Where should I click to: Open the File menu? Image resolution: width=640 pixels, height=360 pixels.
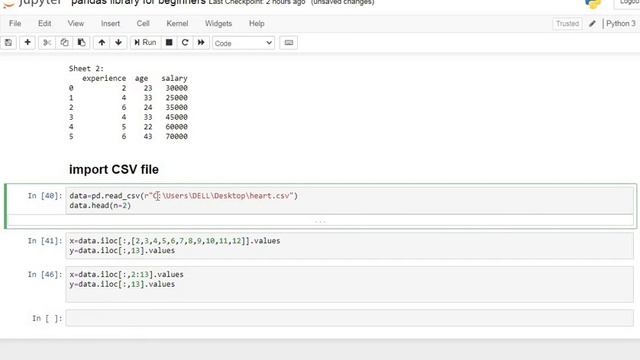tap(15, 24)
